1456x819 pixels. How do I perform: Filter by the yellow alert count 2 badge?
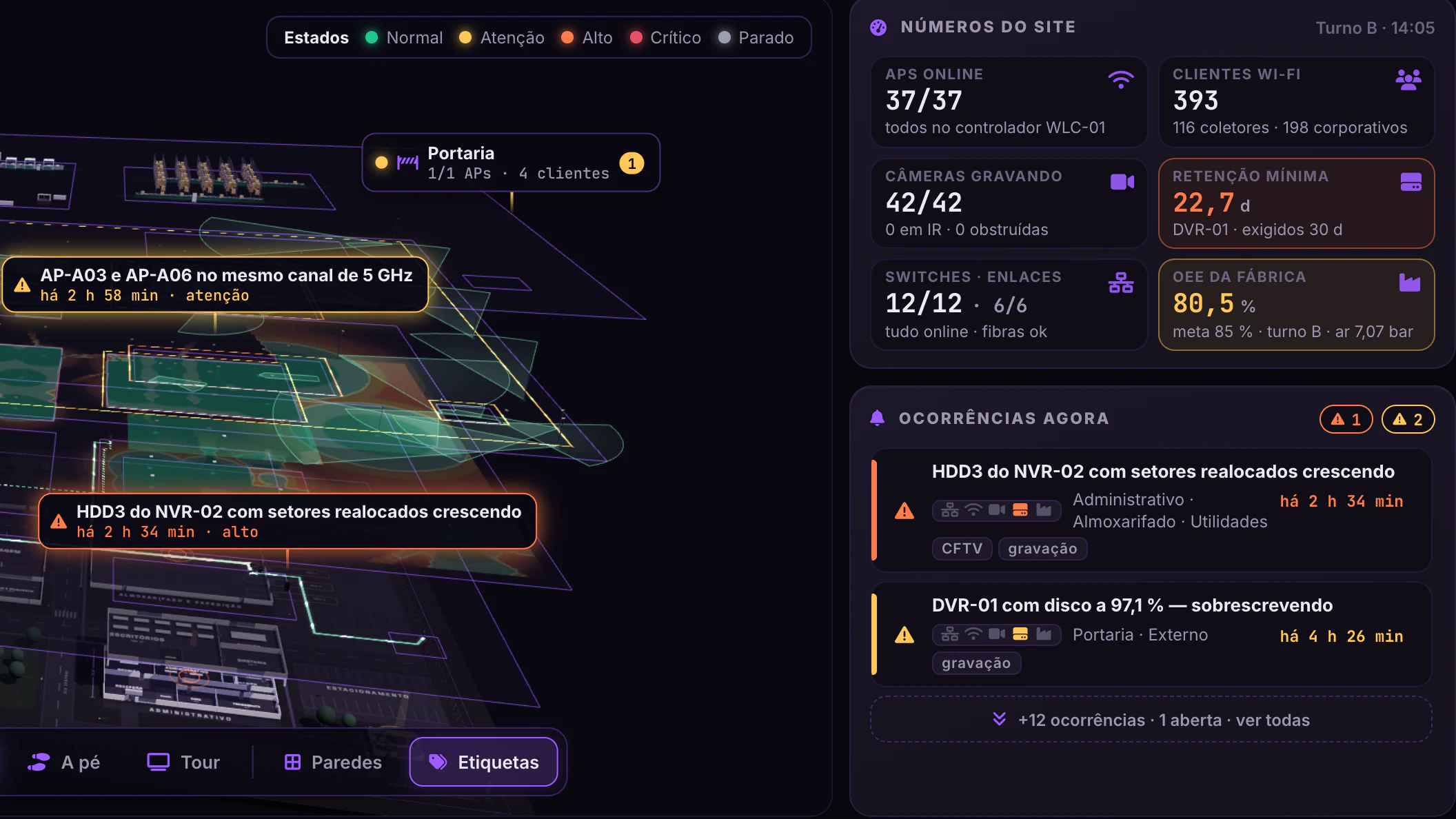tap(1408, 419)
